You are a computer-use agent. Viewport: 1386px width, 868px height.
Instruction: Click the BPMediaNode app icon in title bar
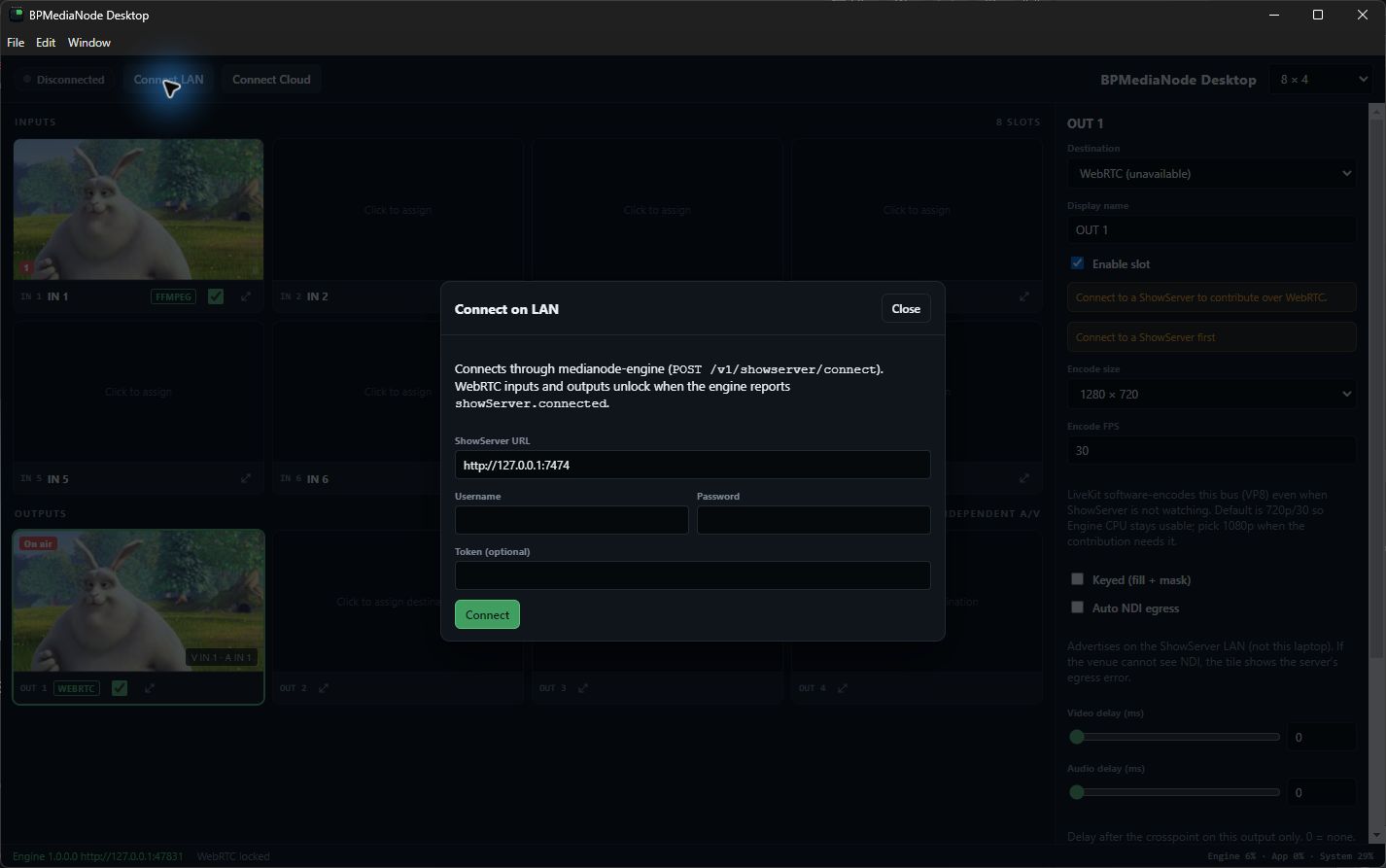[x=16, y=15]
